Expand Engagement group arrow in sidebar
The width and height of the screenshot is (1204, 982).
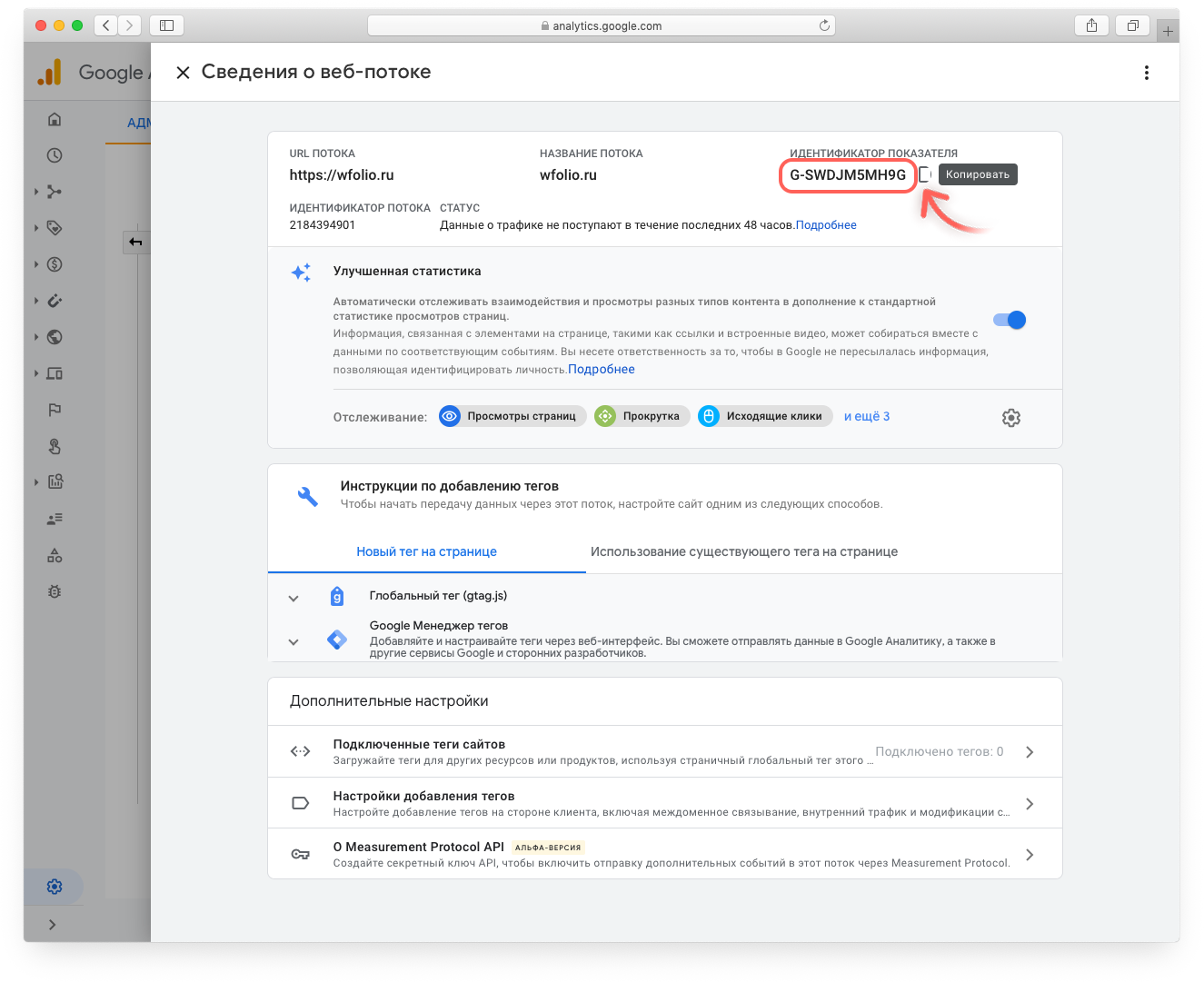coord(35,228)
